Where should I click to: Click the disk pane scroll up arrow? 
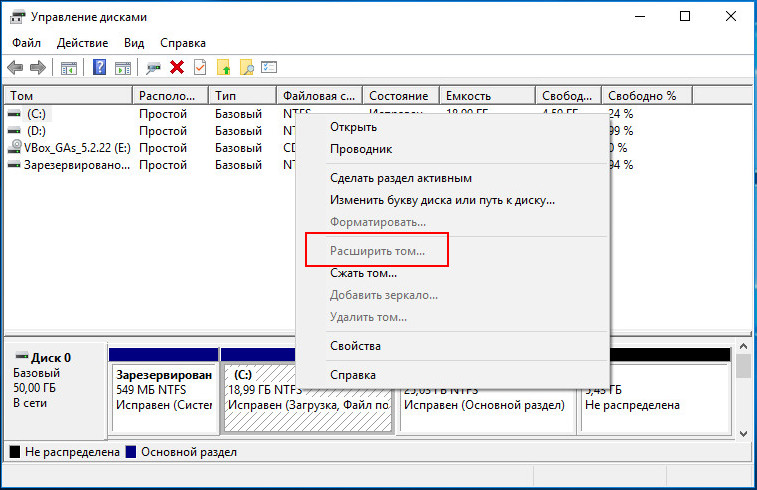743,346
